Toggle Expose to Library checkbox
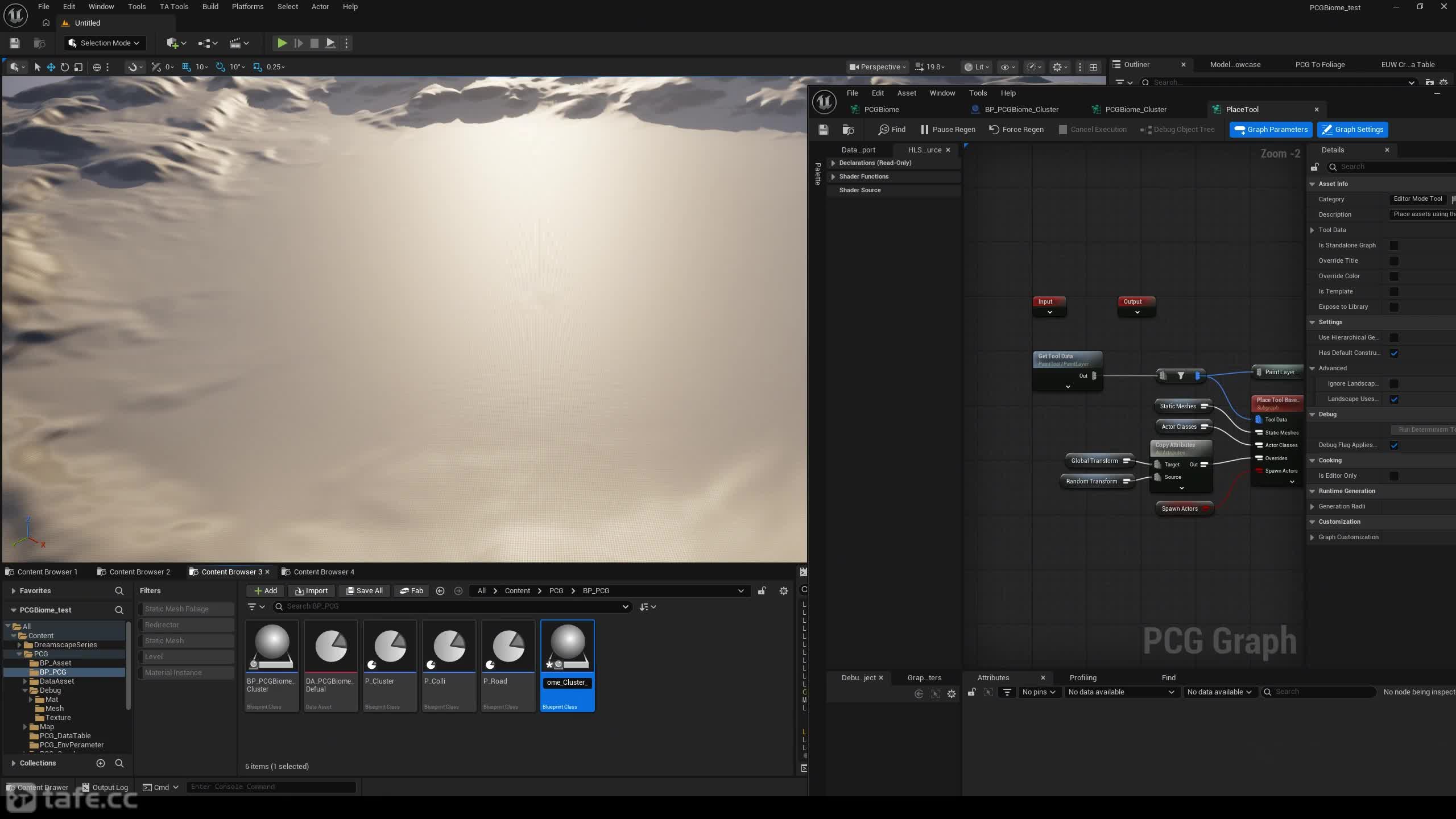The width and height of the screenshot is (1456, 819). pos(1393,307)
